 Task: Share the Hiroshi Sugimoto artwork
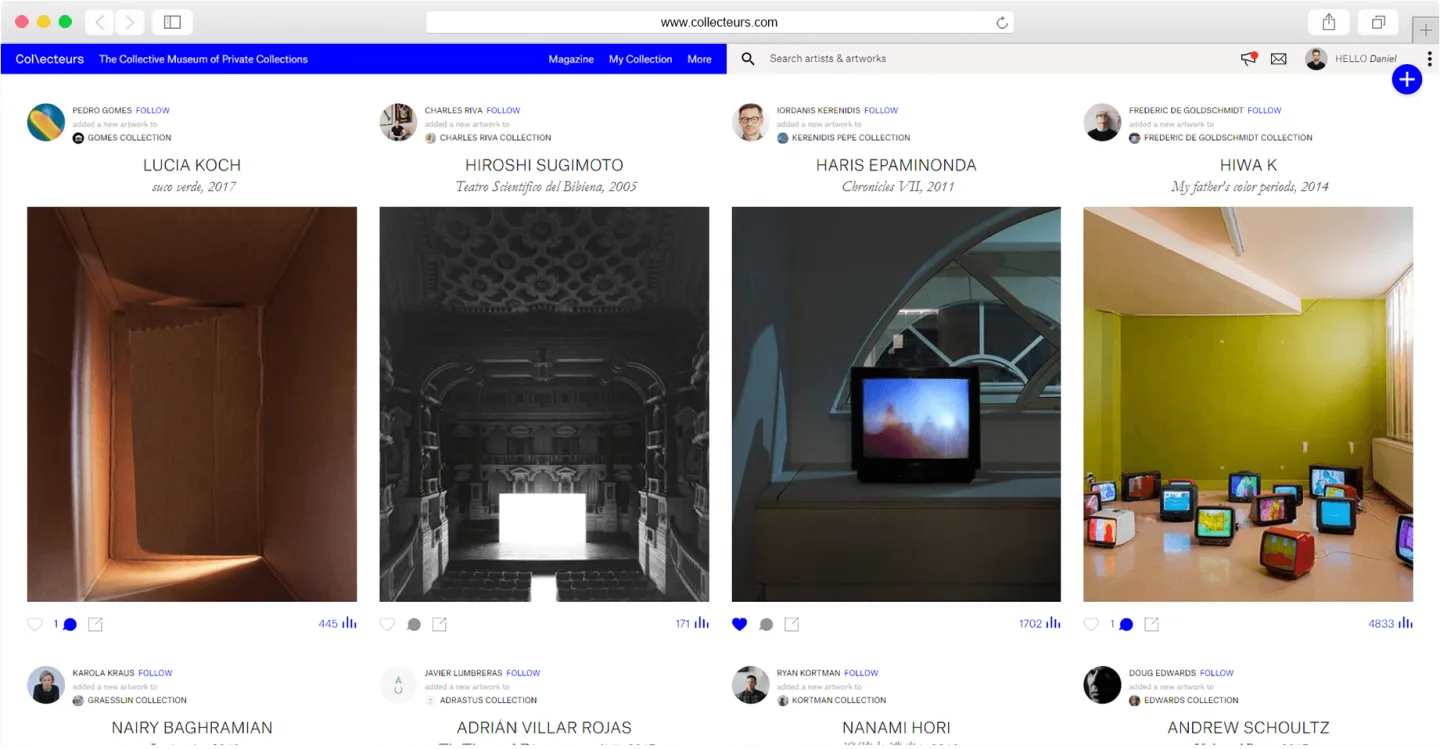439,624
